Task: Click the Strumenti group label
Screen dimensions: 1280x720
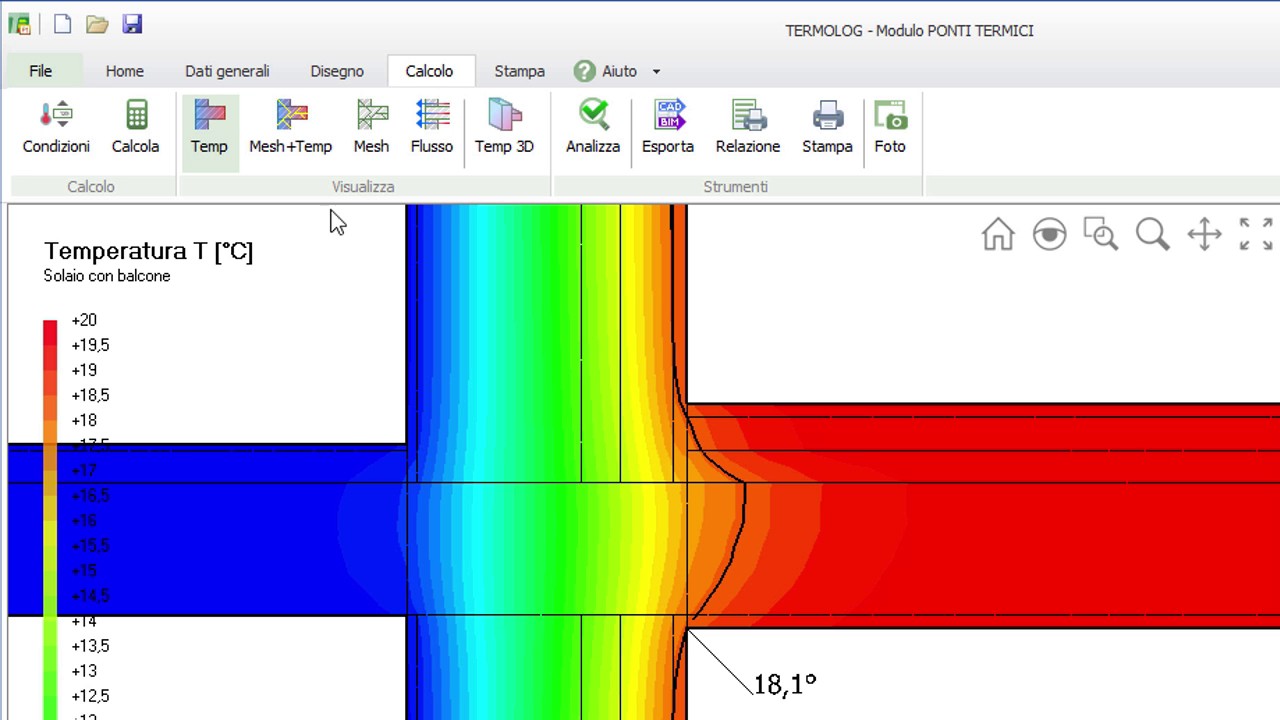Action: (x=735, y=187)
